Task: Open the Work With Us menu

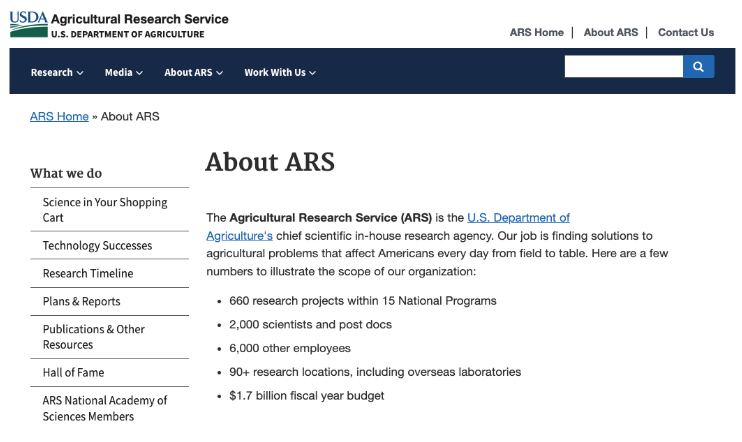Action: [x=280, y=73]
